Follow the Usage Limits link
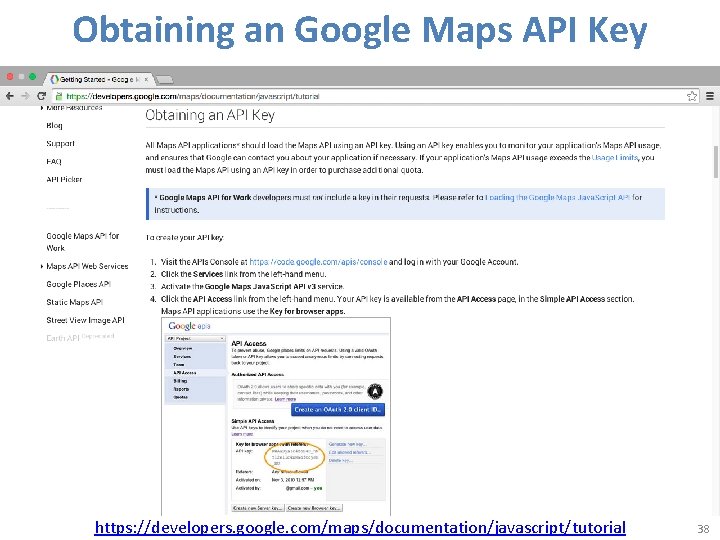The width and height of the screenshot is (720, 540). [614, 158]
